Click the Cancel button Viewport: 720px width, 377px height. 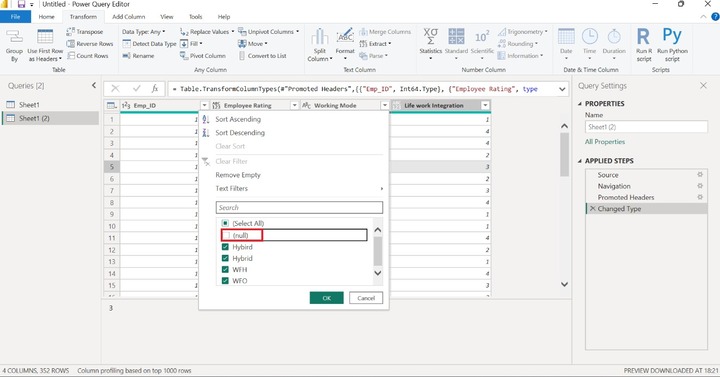point(366,298)
